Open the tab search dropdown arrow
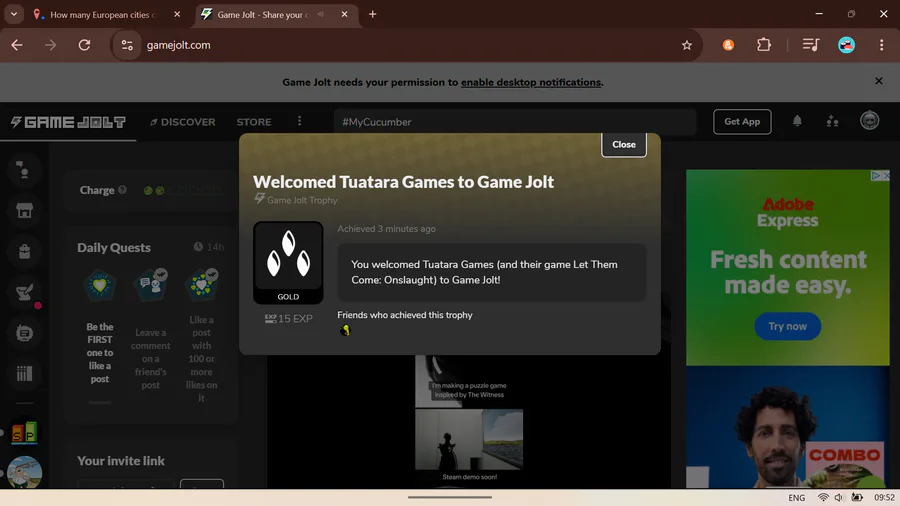 tap(14, 14)
